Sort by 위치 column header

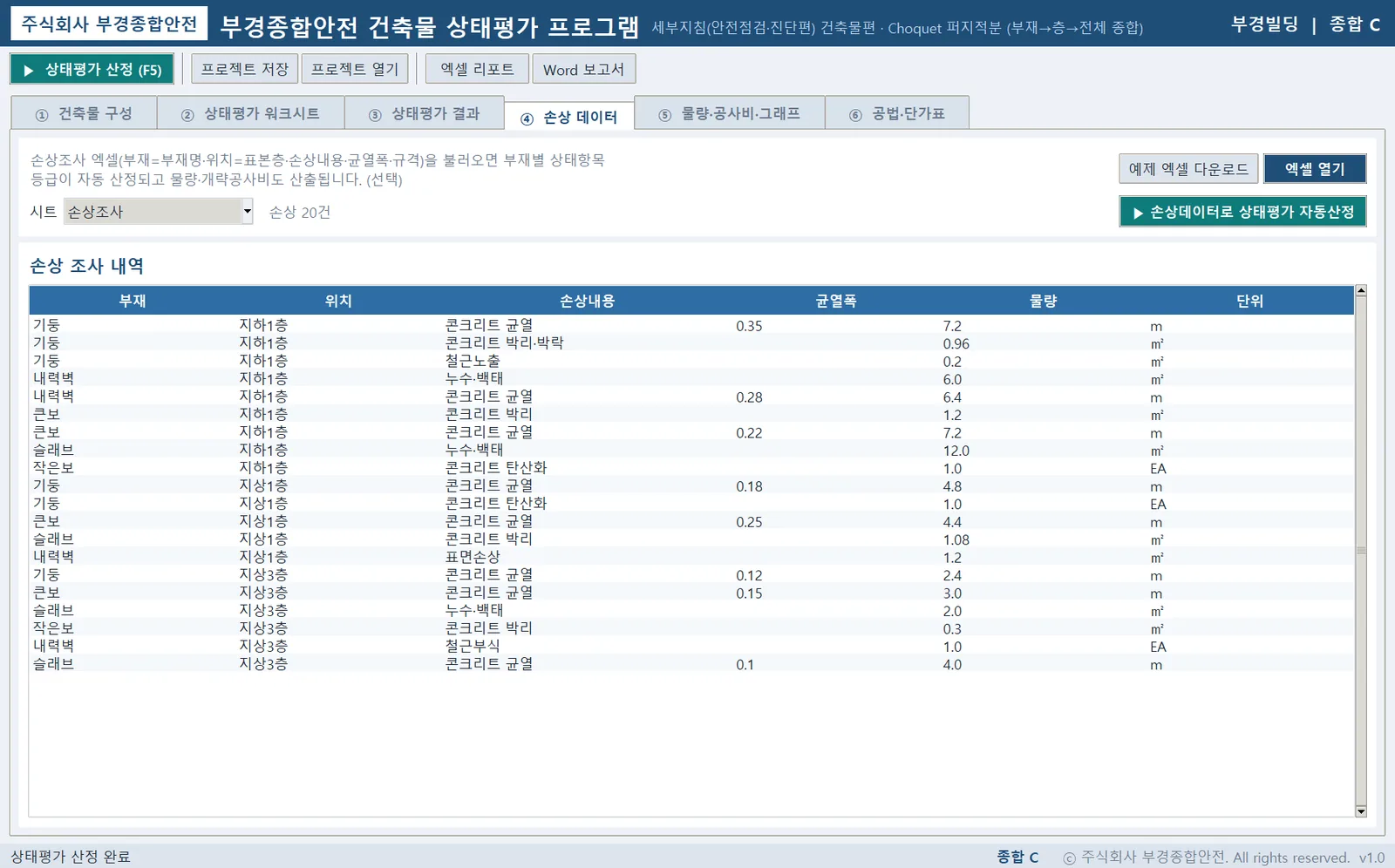(x=338, y=301)
